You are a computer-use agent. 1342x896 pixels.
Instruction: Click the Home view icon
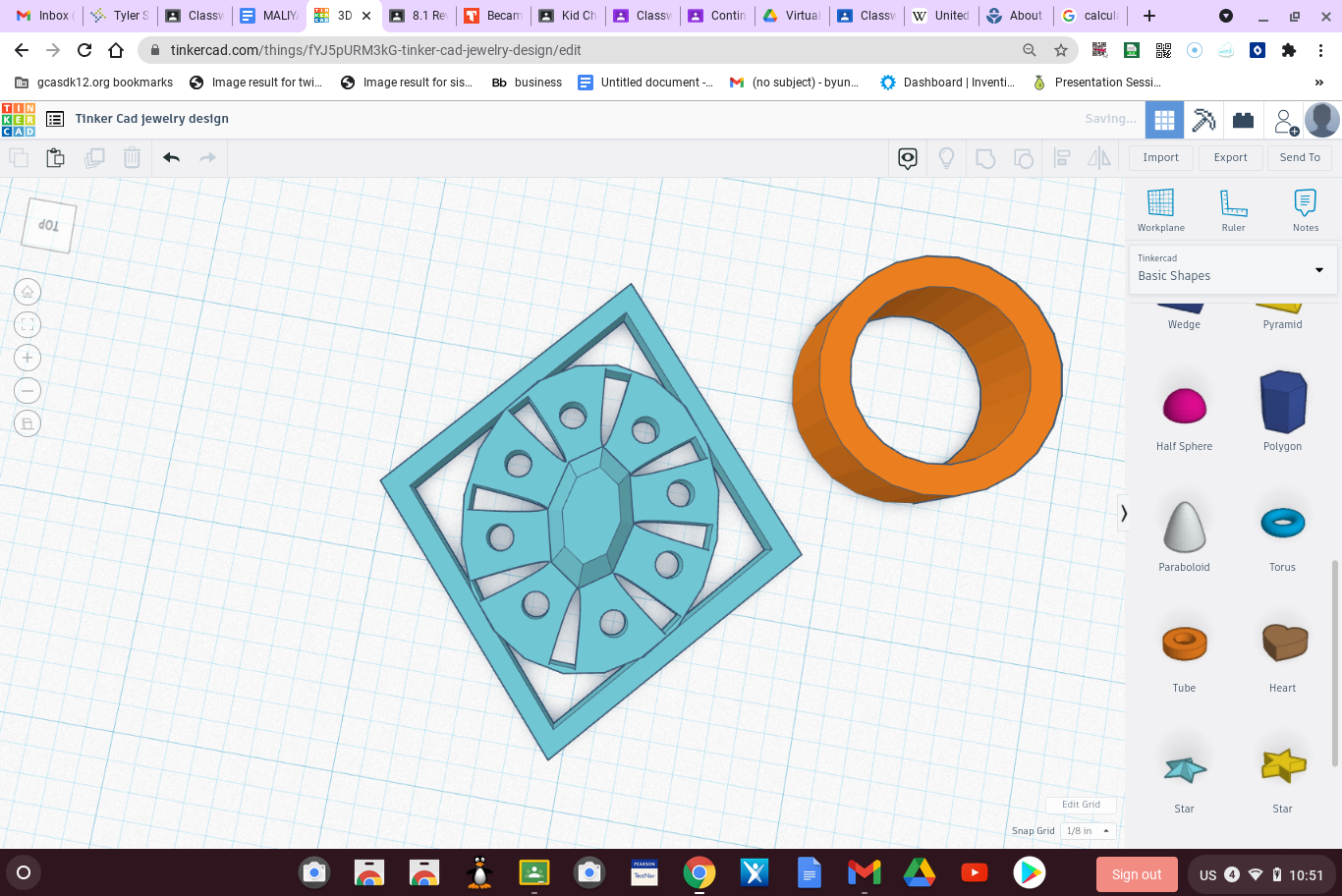[x=28, y=291]
